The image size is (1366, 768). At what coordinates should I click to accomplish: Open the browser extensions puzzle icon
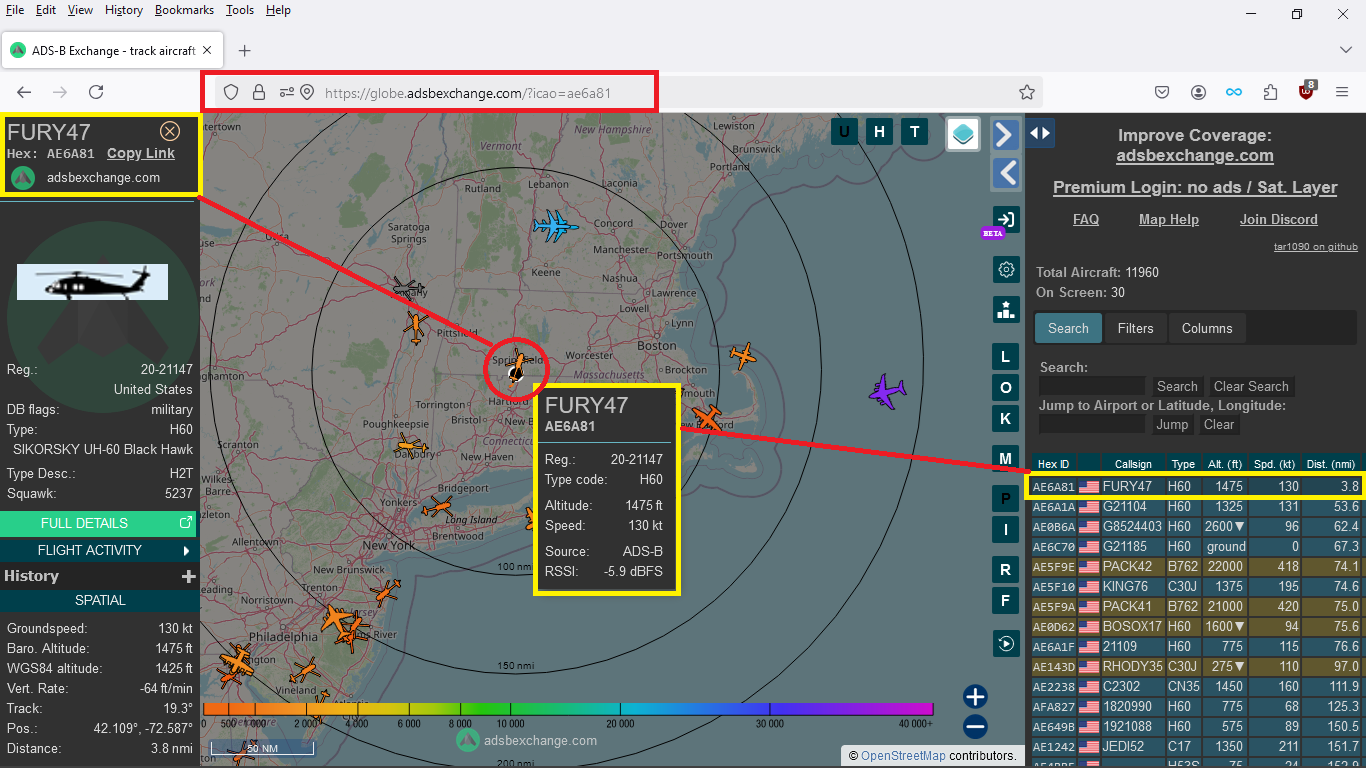point(1270,92)
